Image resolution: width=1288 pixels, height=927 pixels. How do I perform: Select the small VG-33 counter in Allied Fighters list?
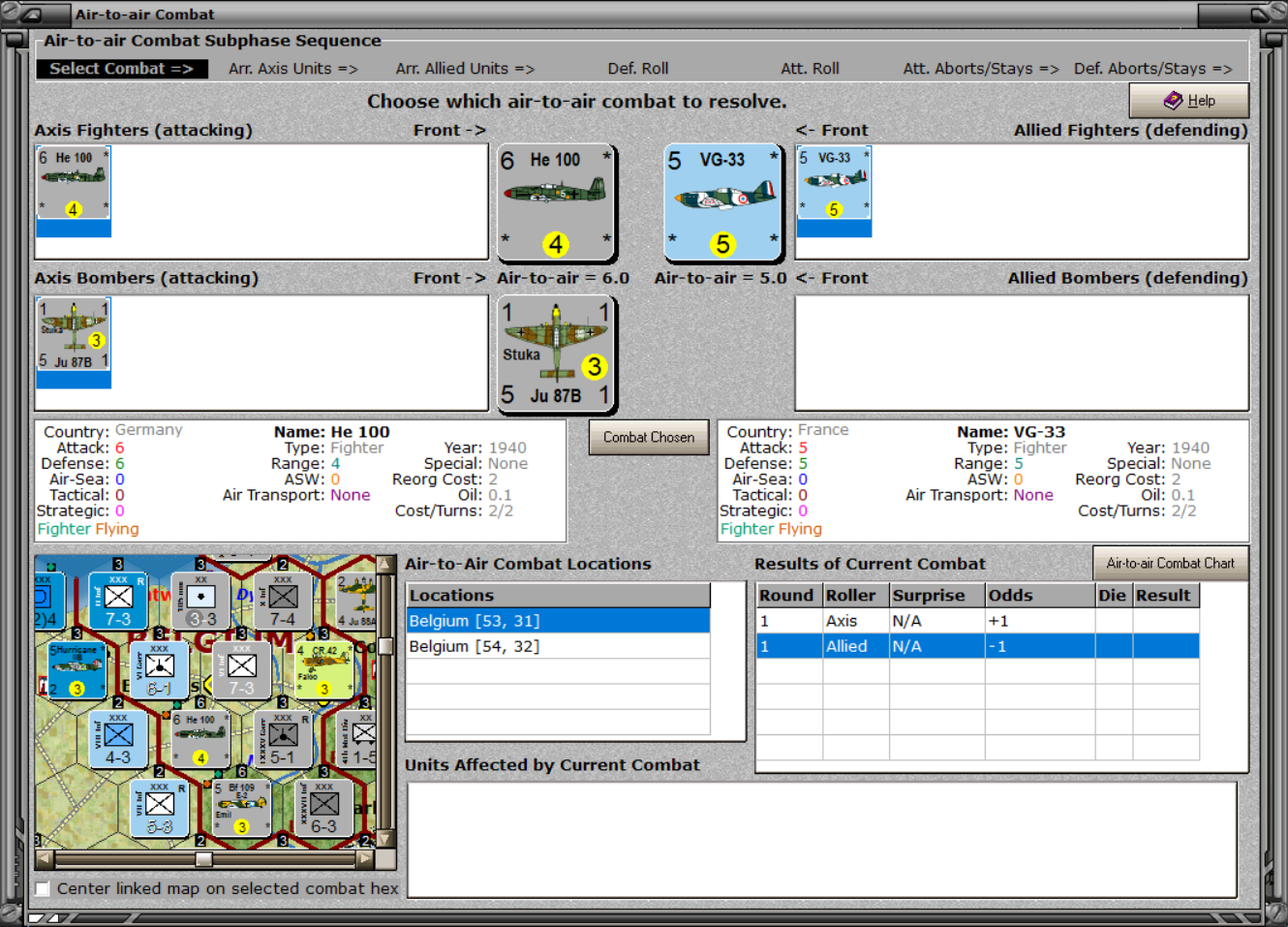pyautogui.click(x=834, y=183)
